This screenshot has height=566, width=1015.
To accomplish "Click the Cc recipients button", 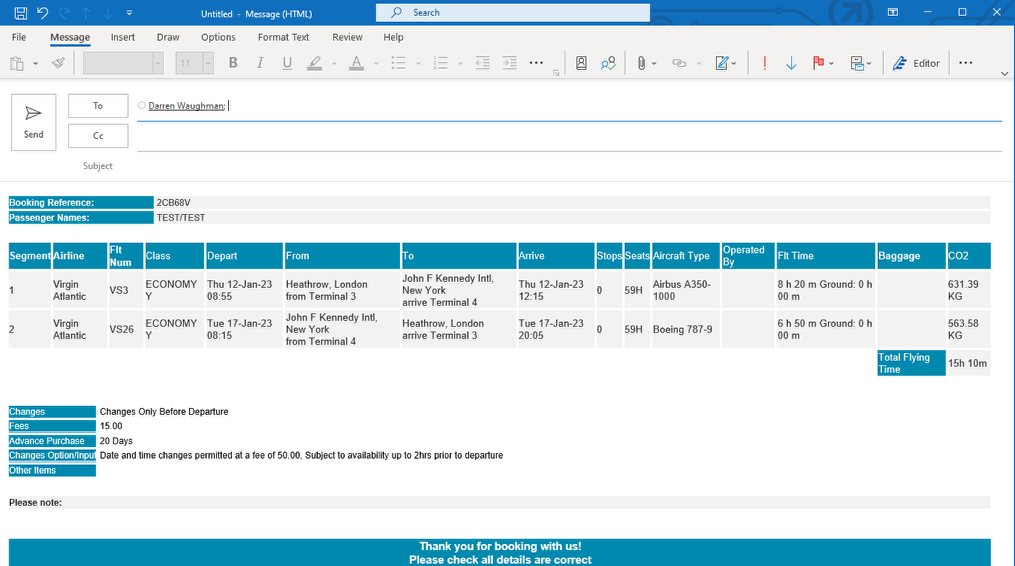I will click(x=98, y=135).
